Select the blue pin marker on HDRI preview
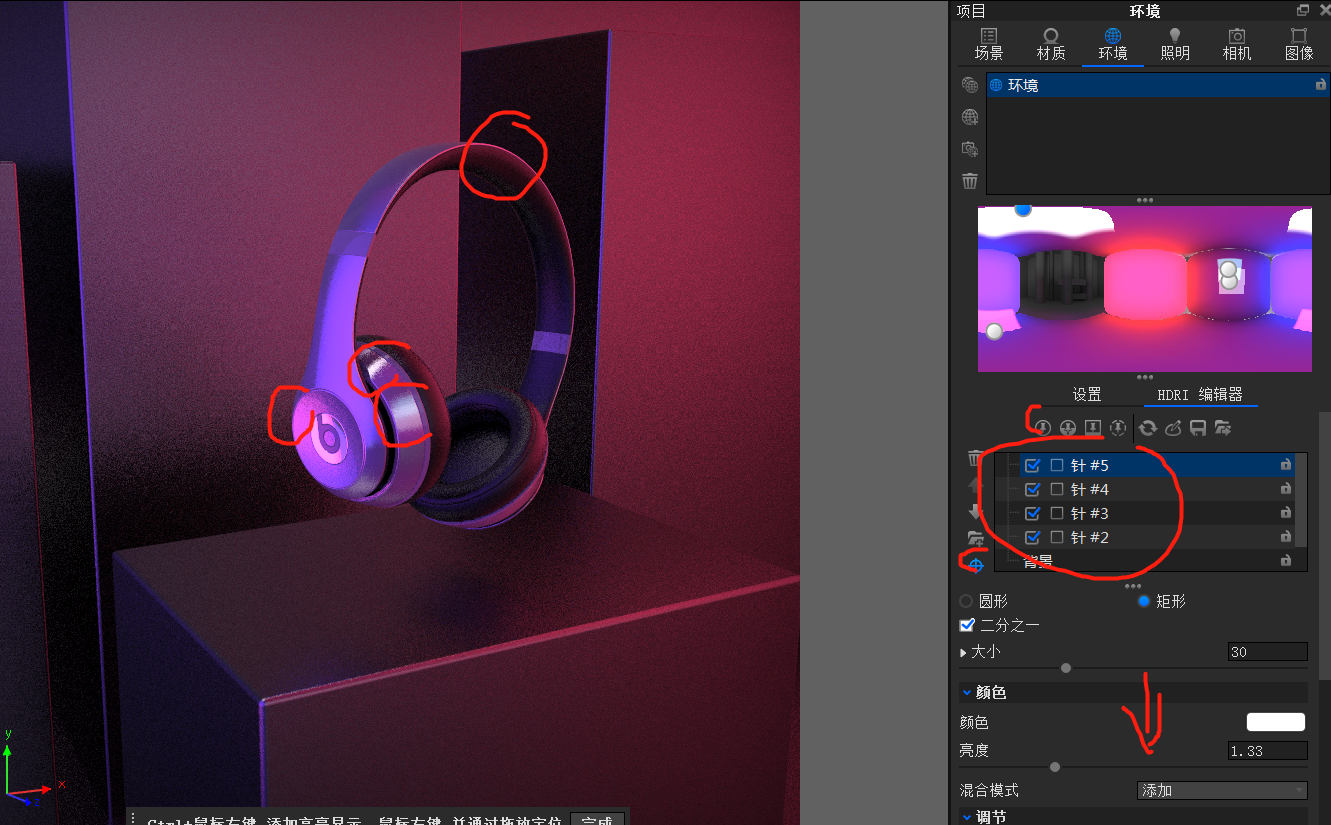1331x825 pixels. (x=1022, y=209)
